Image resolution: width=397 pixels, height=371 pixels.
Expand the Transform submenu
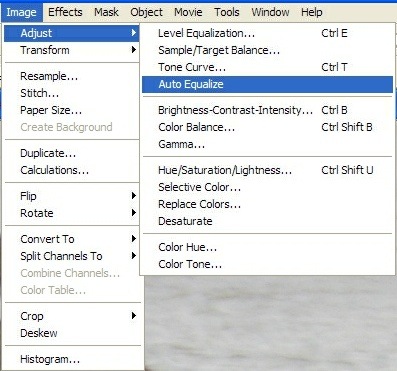(x=72, y=50)
